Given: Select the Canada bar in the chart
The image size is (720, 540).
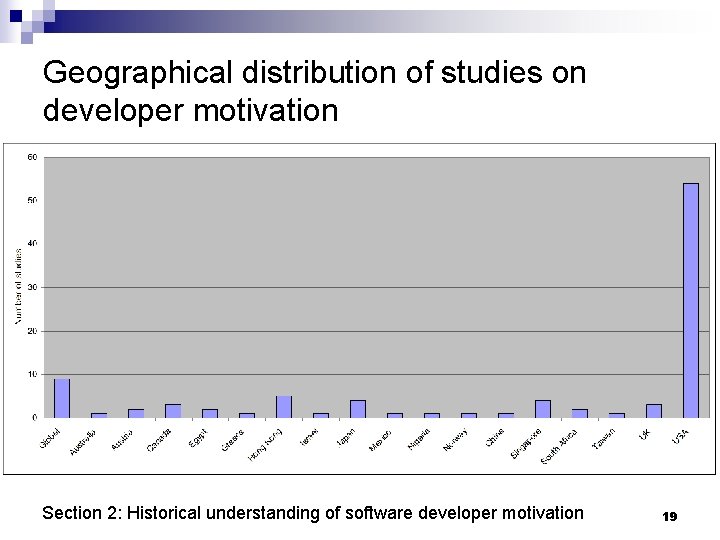Looking at the screenshot, I should [173, 411].
